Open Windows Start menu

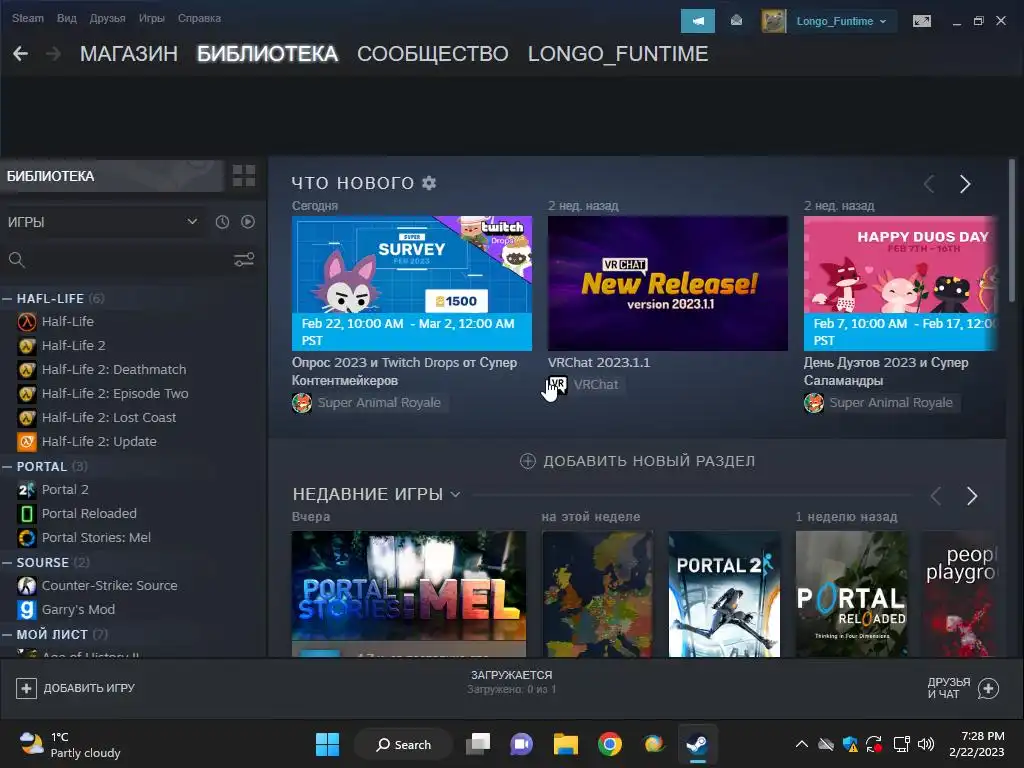pos(327,744)
